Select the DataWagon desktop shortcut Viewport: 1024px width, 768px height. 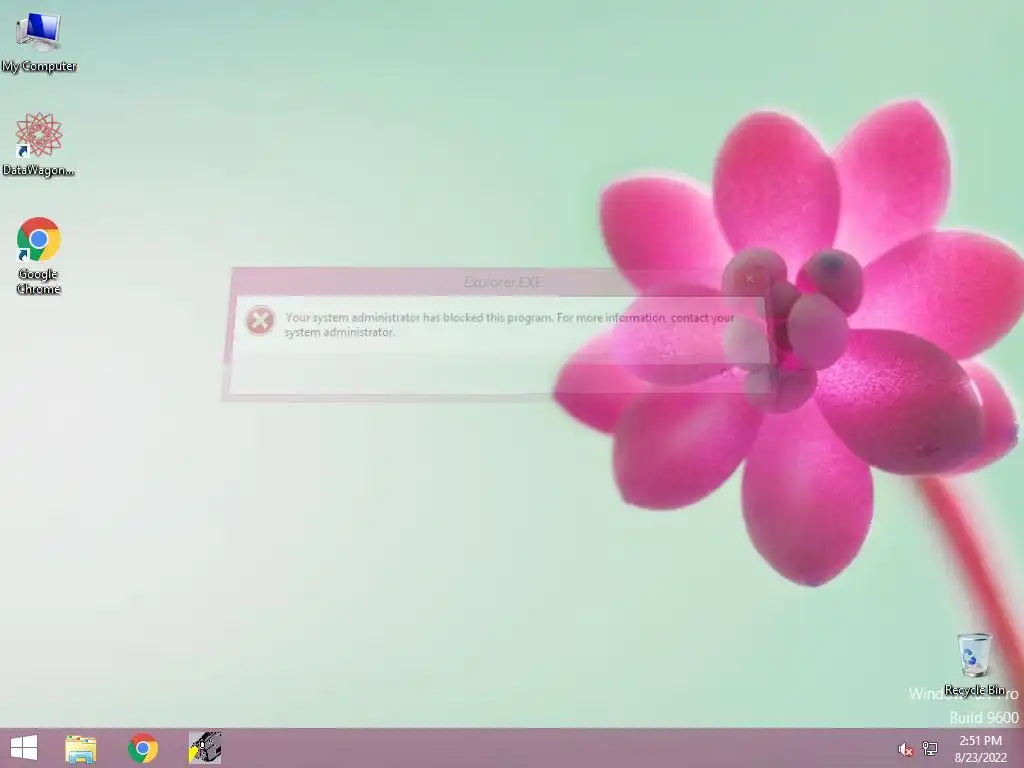click(x=39, y=144)
